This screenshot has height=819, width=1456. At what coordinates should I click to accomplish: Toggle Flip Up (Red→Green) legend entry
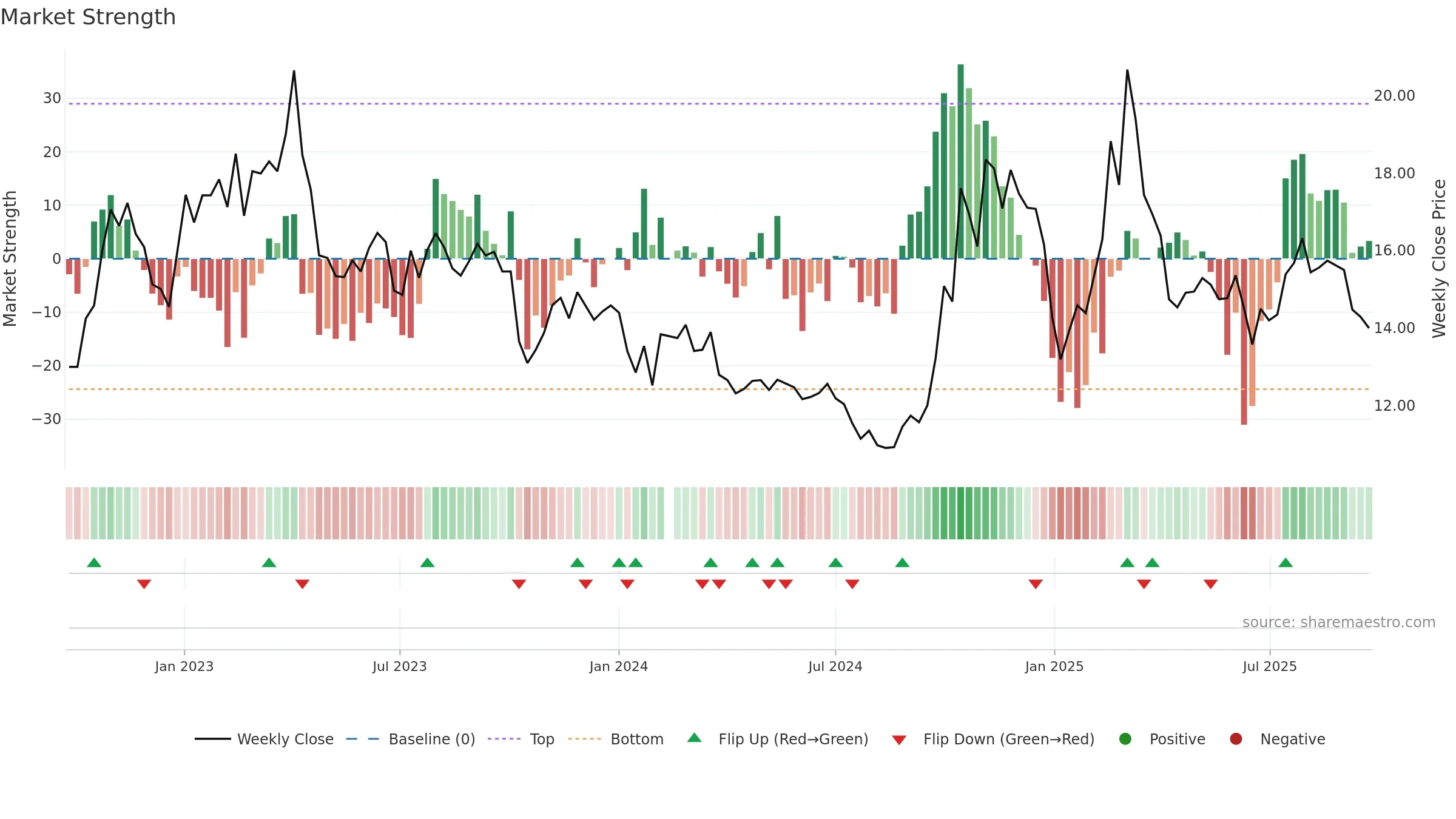click(778, 739)
